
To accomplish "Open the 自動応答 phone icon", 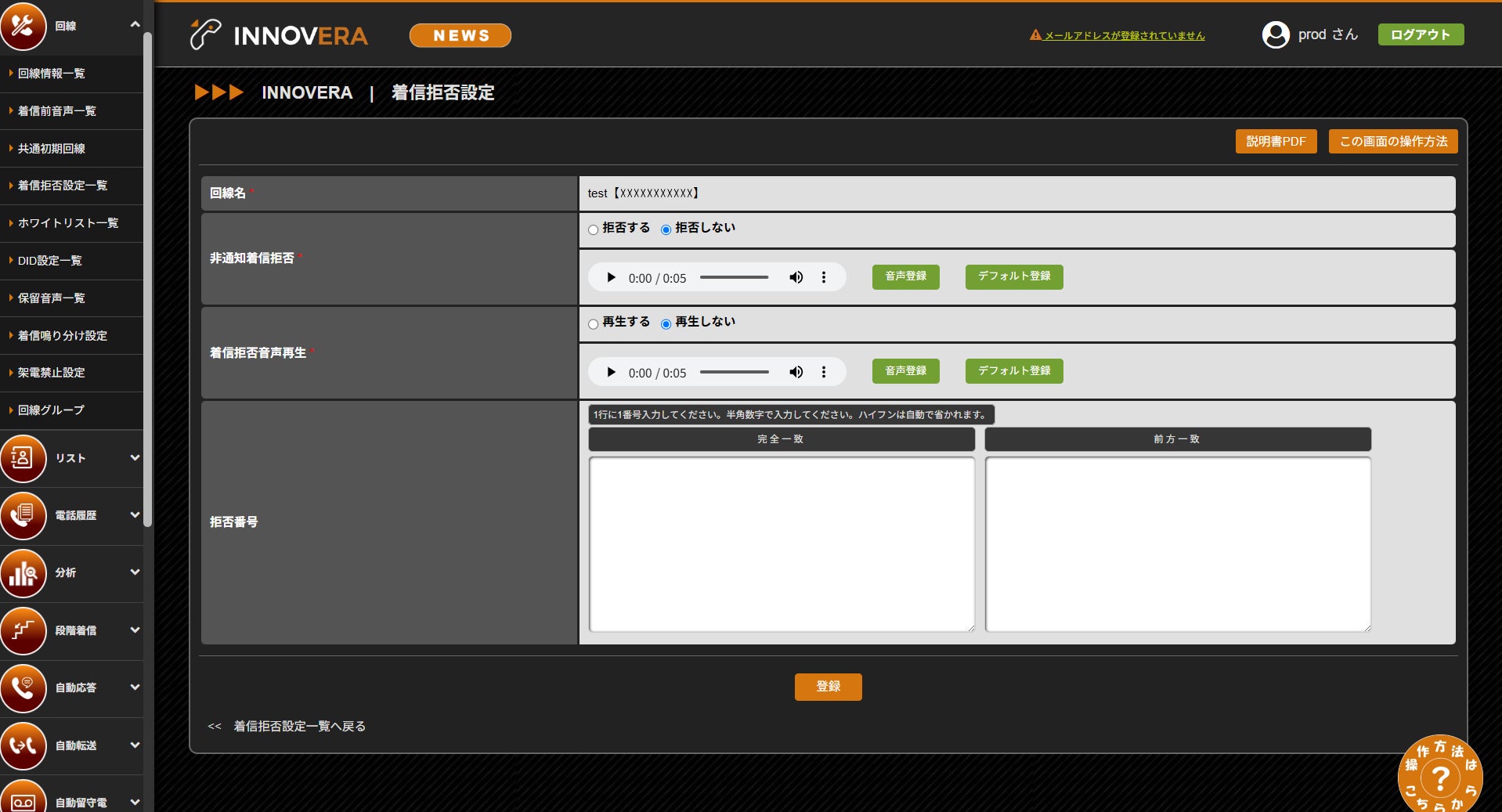I will pyautogui.click(x=23, y=687).
